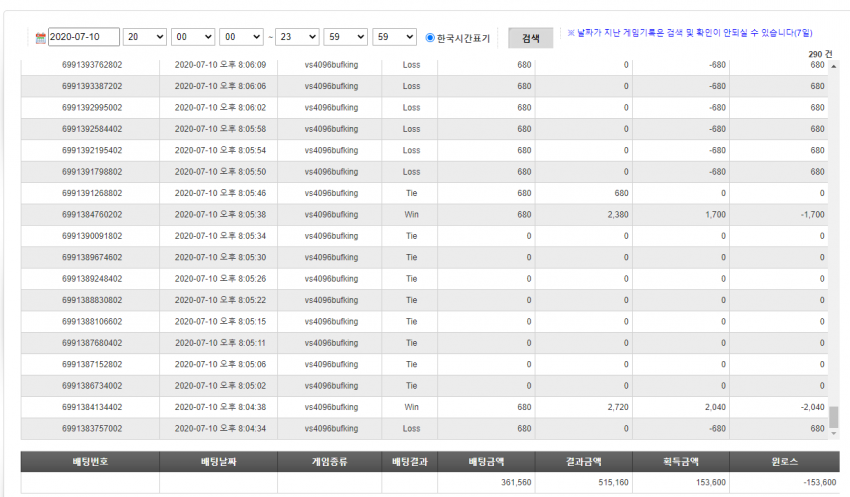Click the scrollbar down arrow
The width and height of the screenshot is (850, 497).
[834, 433]
